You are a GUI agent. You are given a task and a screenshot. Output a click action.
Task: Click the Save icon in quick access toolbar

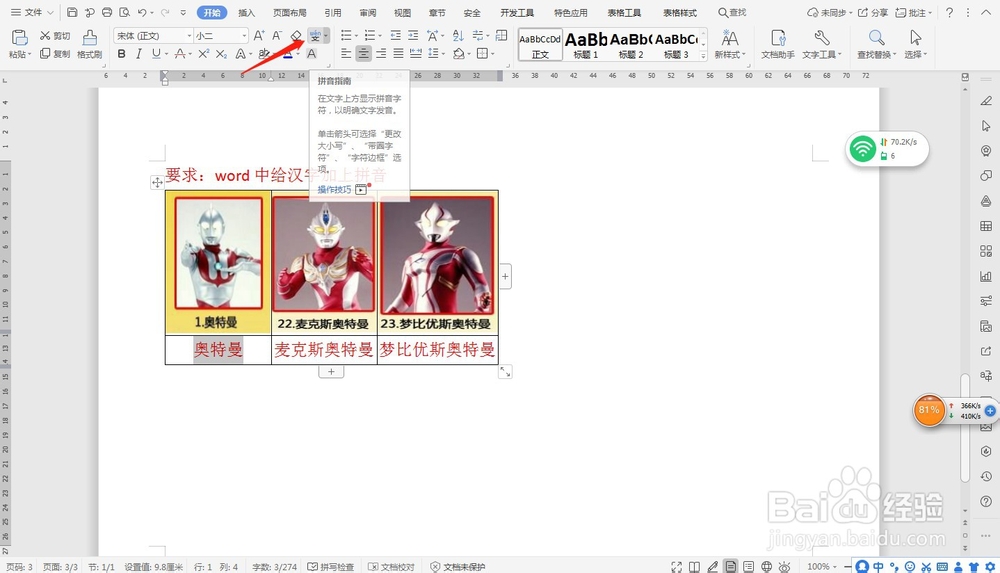72,12
